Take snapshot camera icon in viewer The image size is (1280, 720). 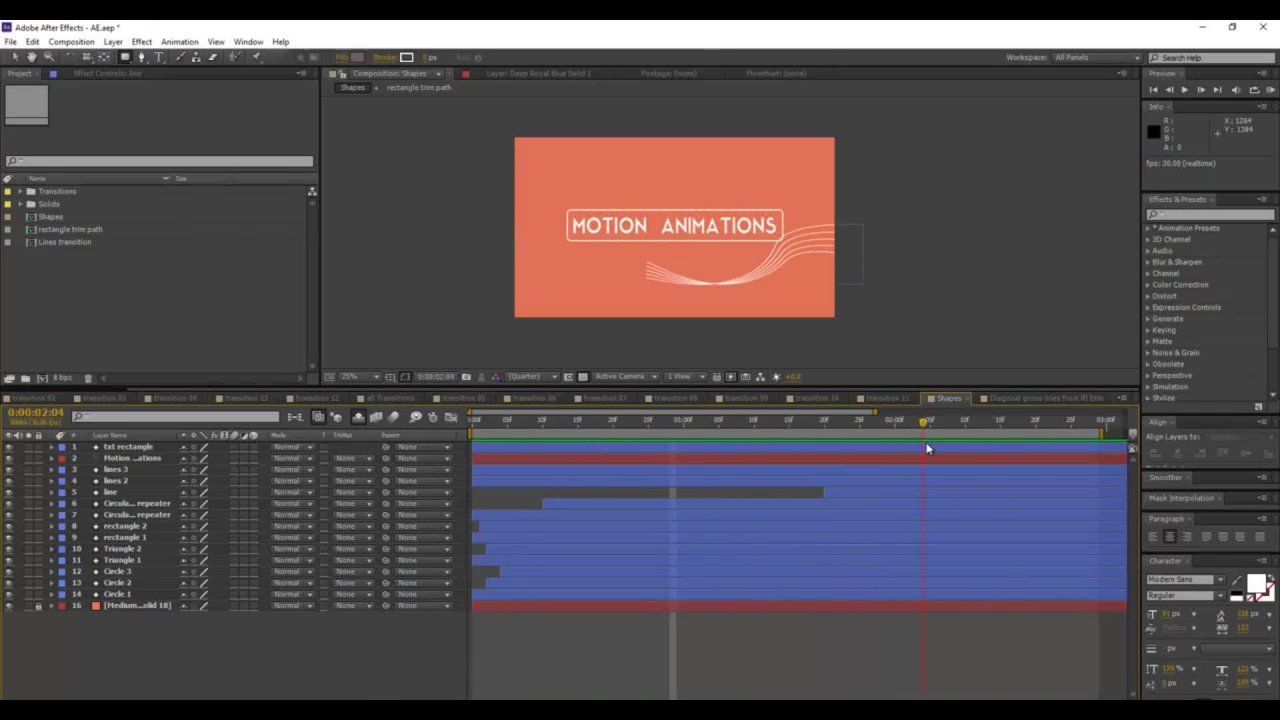pyautogui.click(x=466, y=377)
